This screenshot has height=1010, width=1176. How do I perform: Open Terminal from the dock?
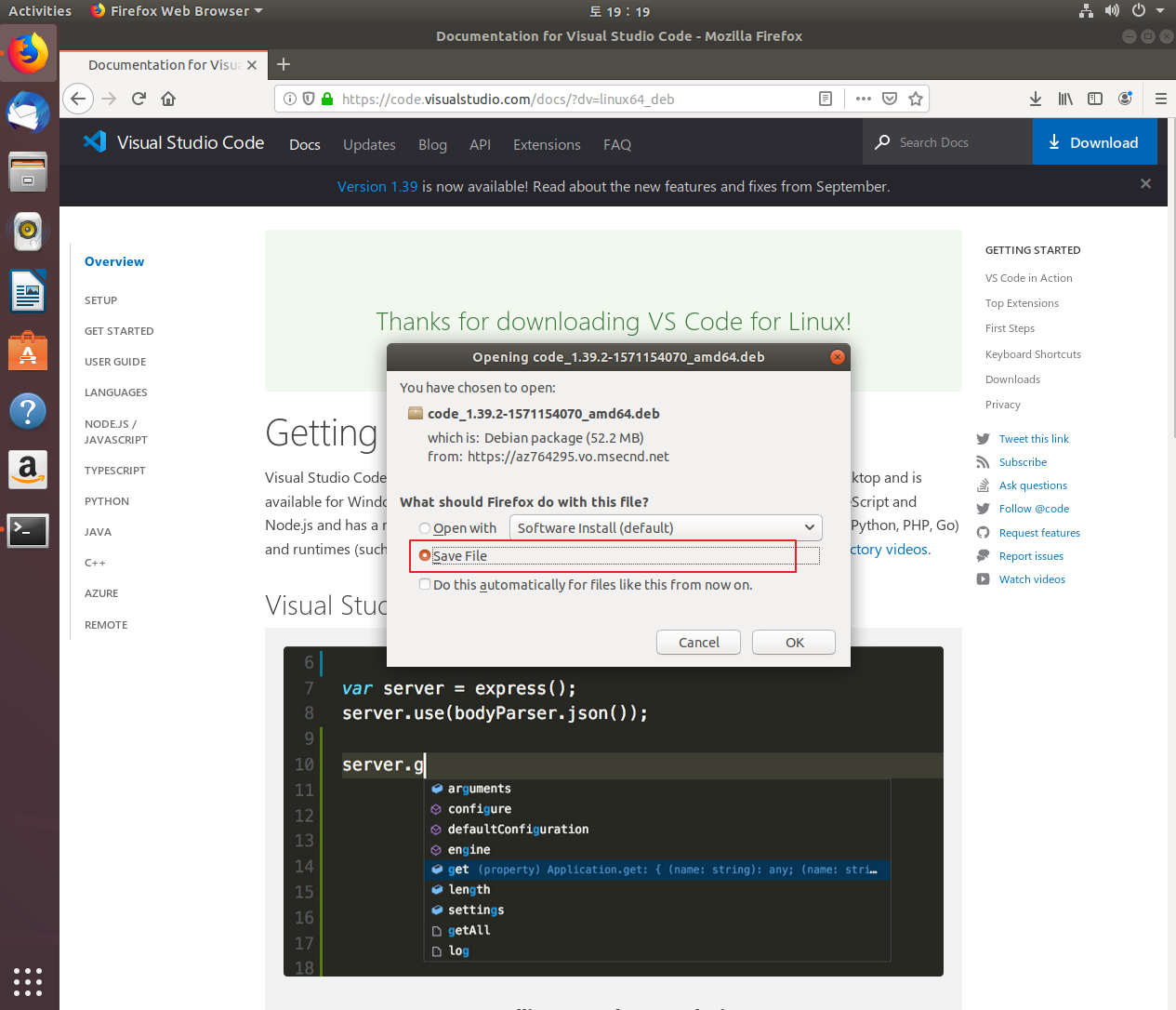pyautogui.click(x=28, y=530)
